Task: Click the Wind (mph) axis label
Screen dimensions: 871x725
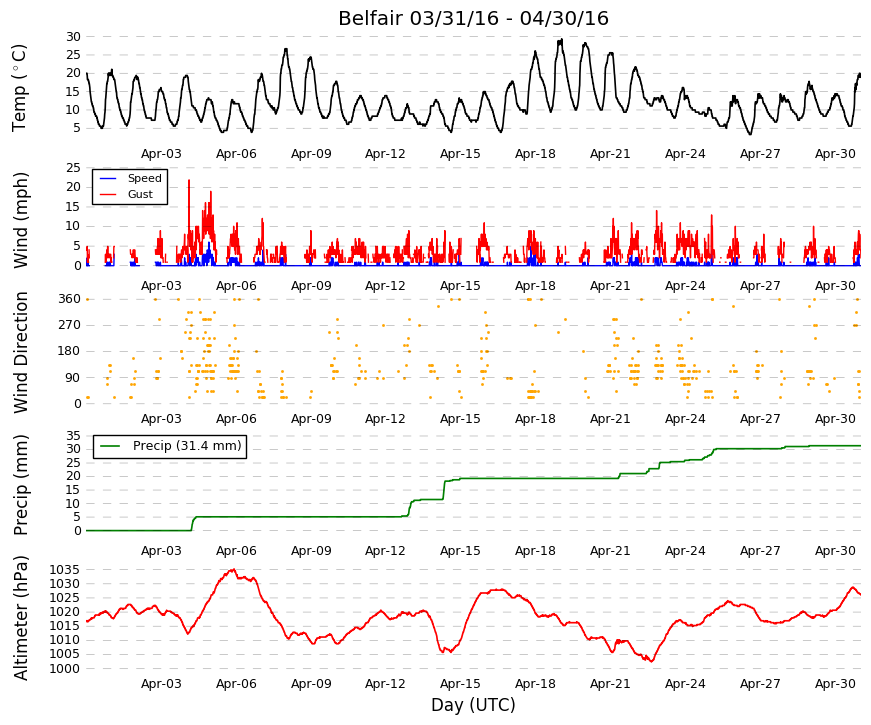Action: 20,220
